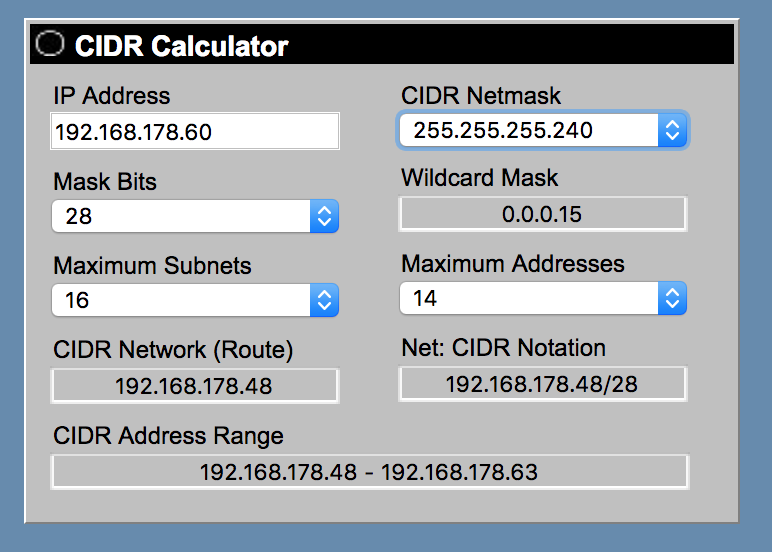
Task: Open the Mask Bits dropdown
Action: tap(195, 216)
